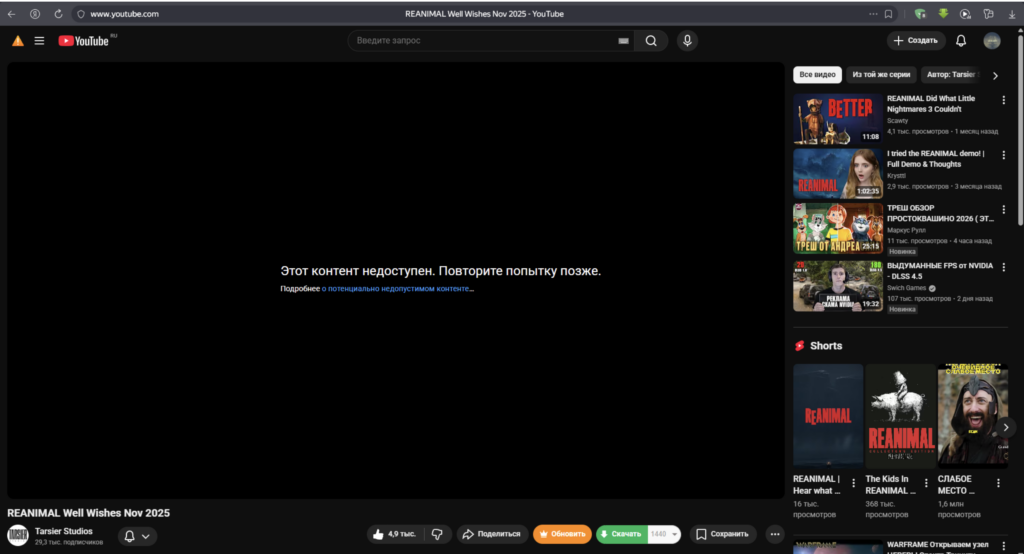Select the Автор: Tarsier chip
Image resolution: width=1024 pixels, height=554 pixels.
952,74
